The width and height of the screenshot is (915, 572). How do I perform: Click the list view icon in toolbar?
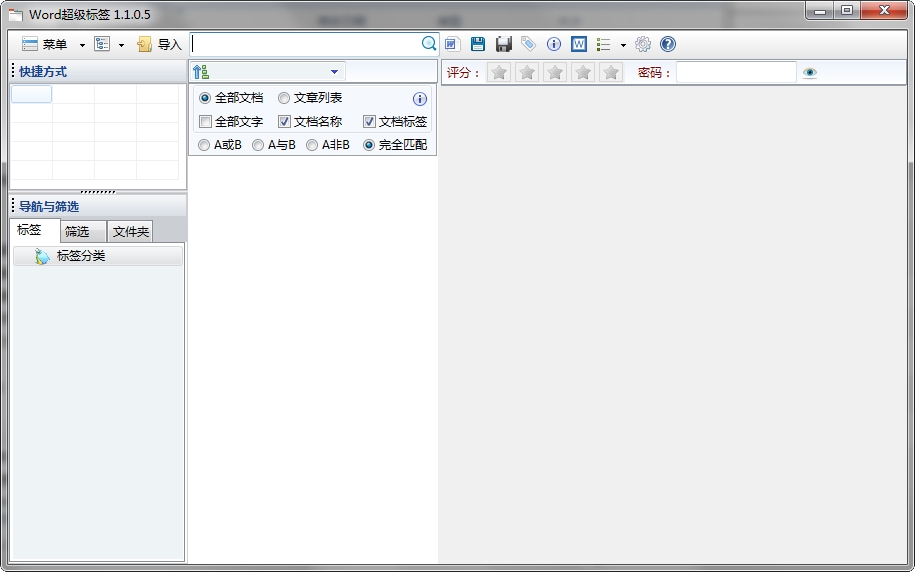pyautogui.click(x=604, y=44)
